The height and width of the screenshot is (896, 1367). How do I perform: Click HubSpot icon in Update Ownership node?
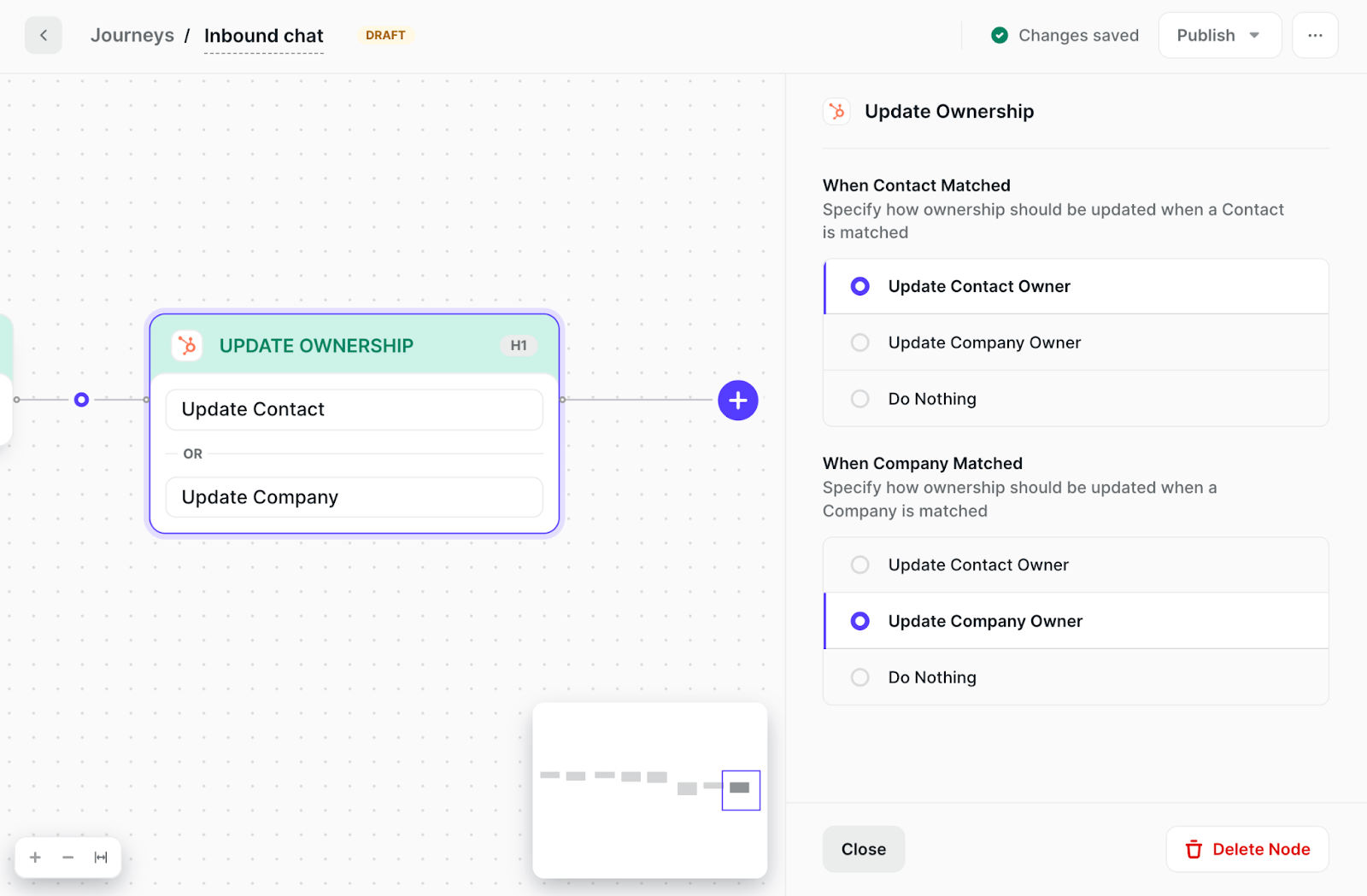187,346
